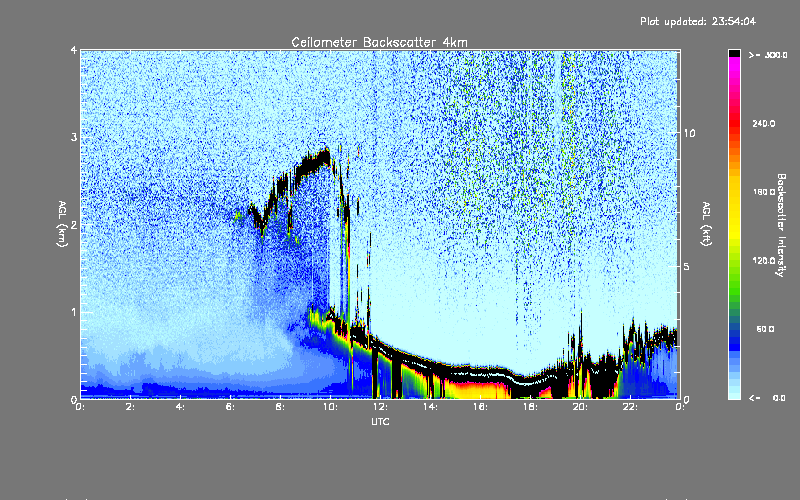
Task: Select the '8:' tick on the UTC axis
Action: point(280,407)
